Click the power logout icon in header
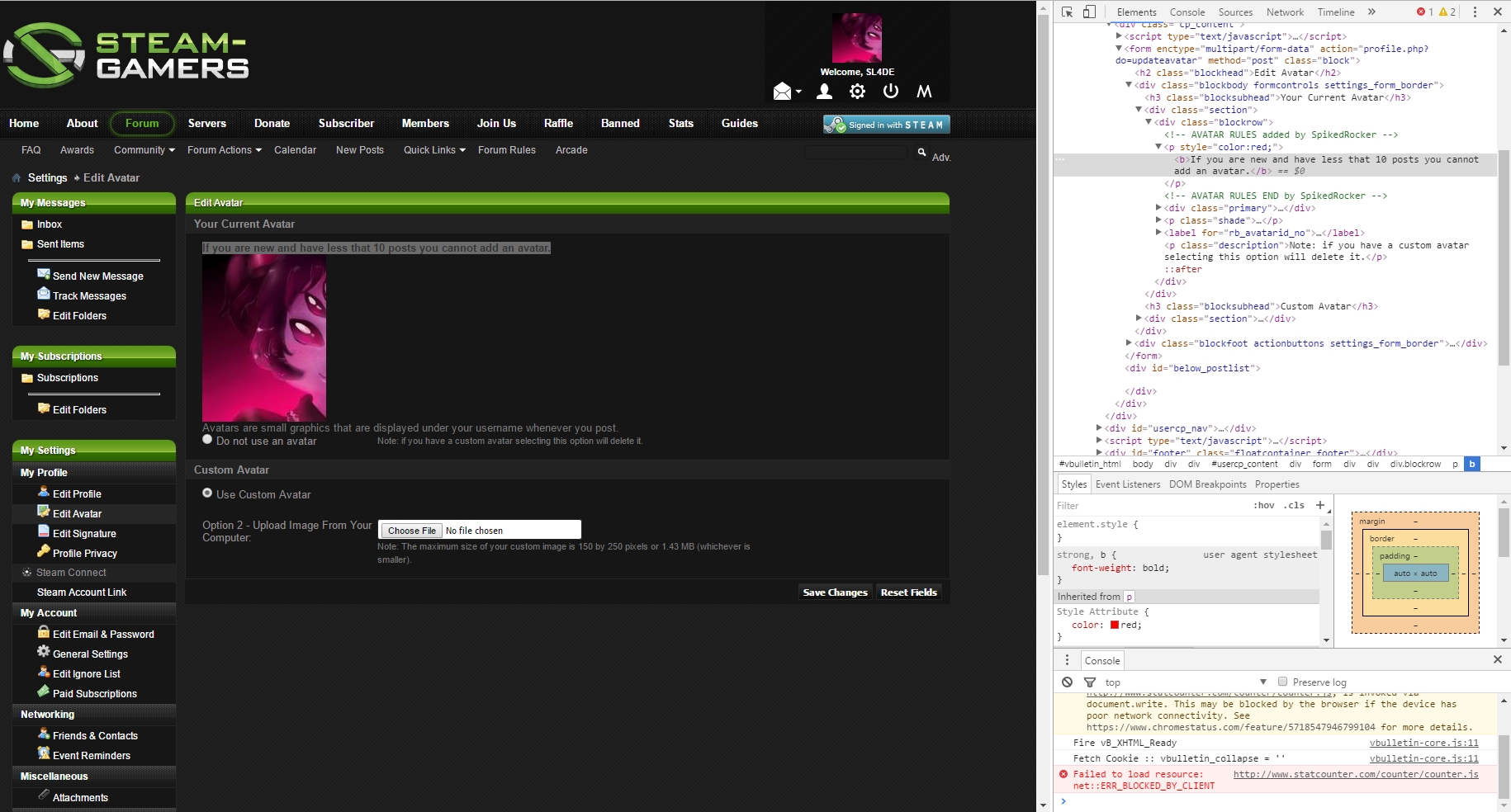1511x812 pixels. (x=891, y=91)
